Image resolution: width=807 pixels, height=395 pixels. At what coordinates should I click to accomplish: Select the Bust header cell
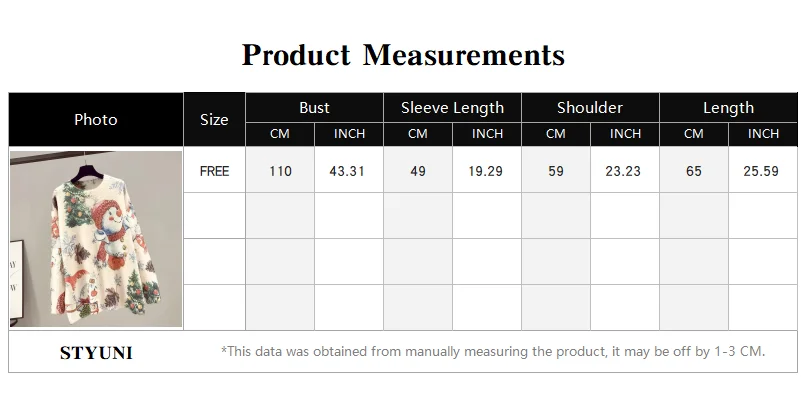point(314,108)
